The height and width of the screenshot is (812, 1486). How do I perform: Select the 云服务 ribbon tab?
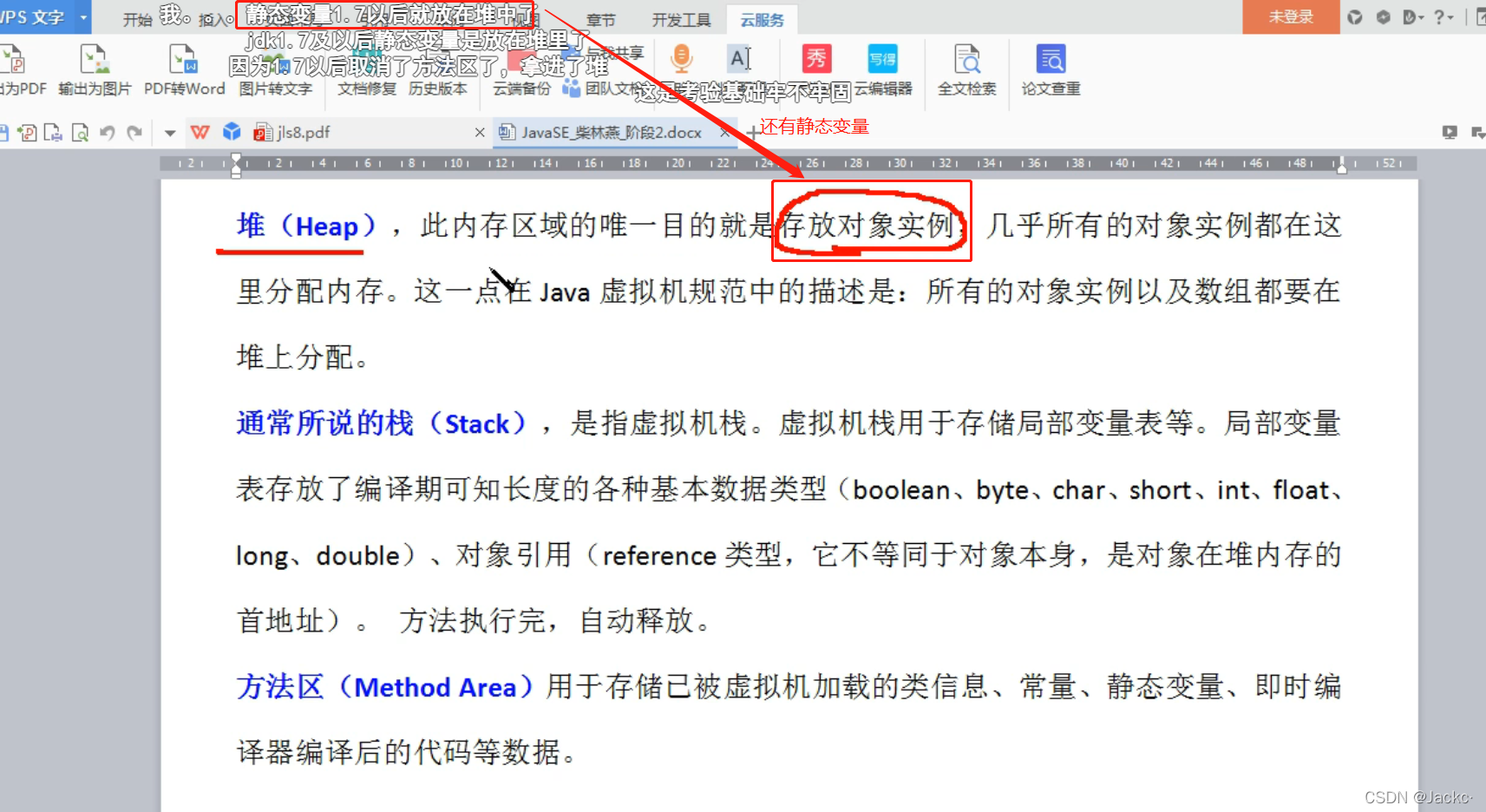coord(762,20)
